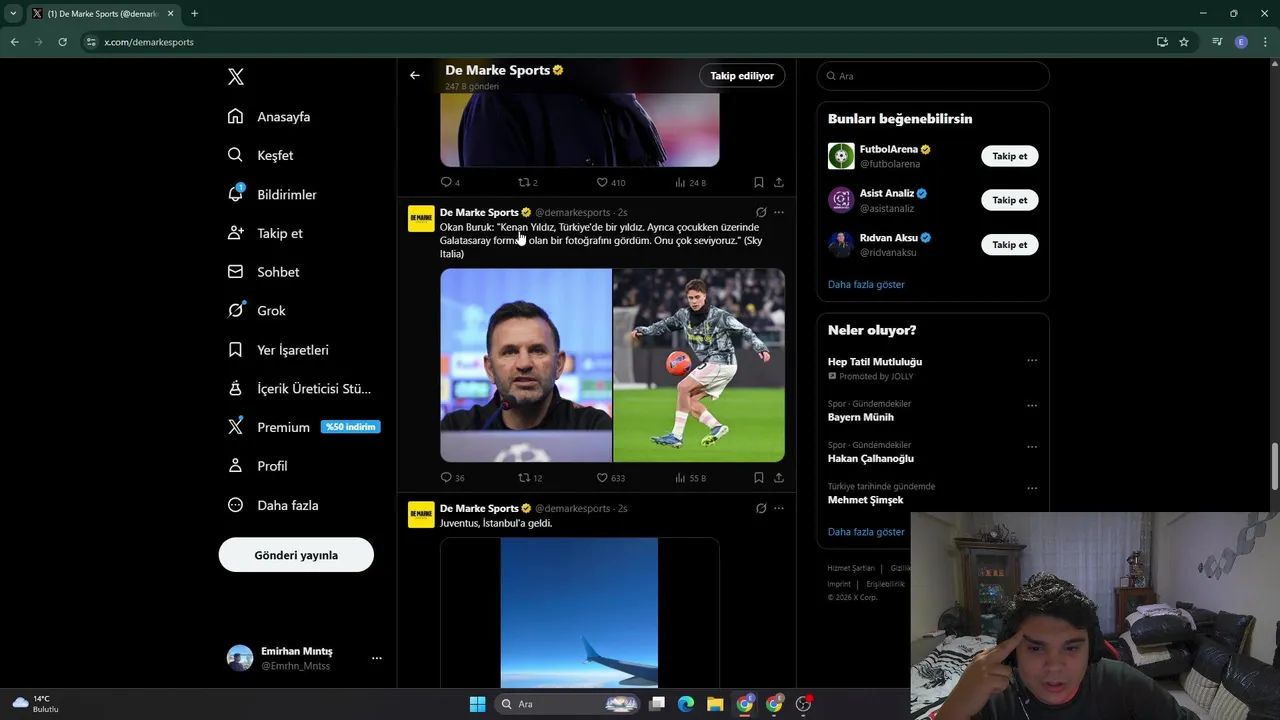
Task: Click Daha fazla göster under Neler oluyor
Action: point(866,532)
